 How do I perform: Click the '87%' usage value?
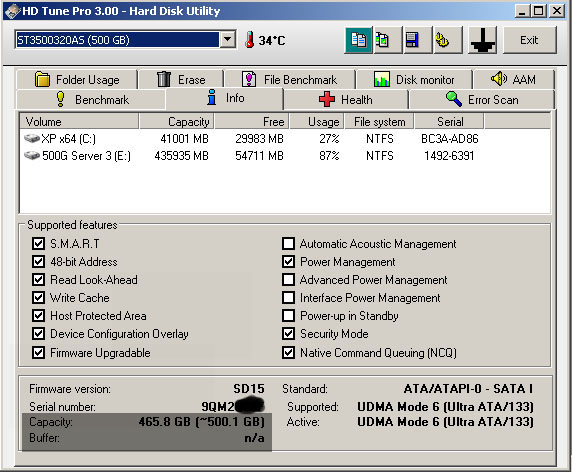329,156
